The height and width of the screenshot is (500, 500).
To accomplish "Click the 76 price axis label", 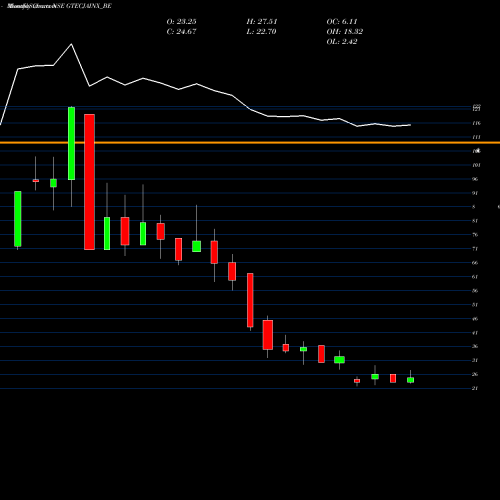I will click(x=475, y=235).
